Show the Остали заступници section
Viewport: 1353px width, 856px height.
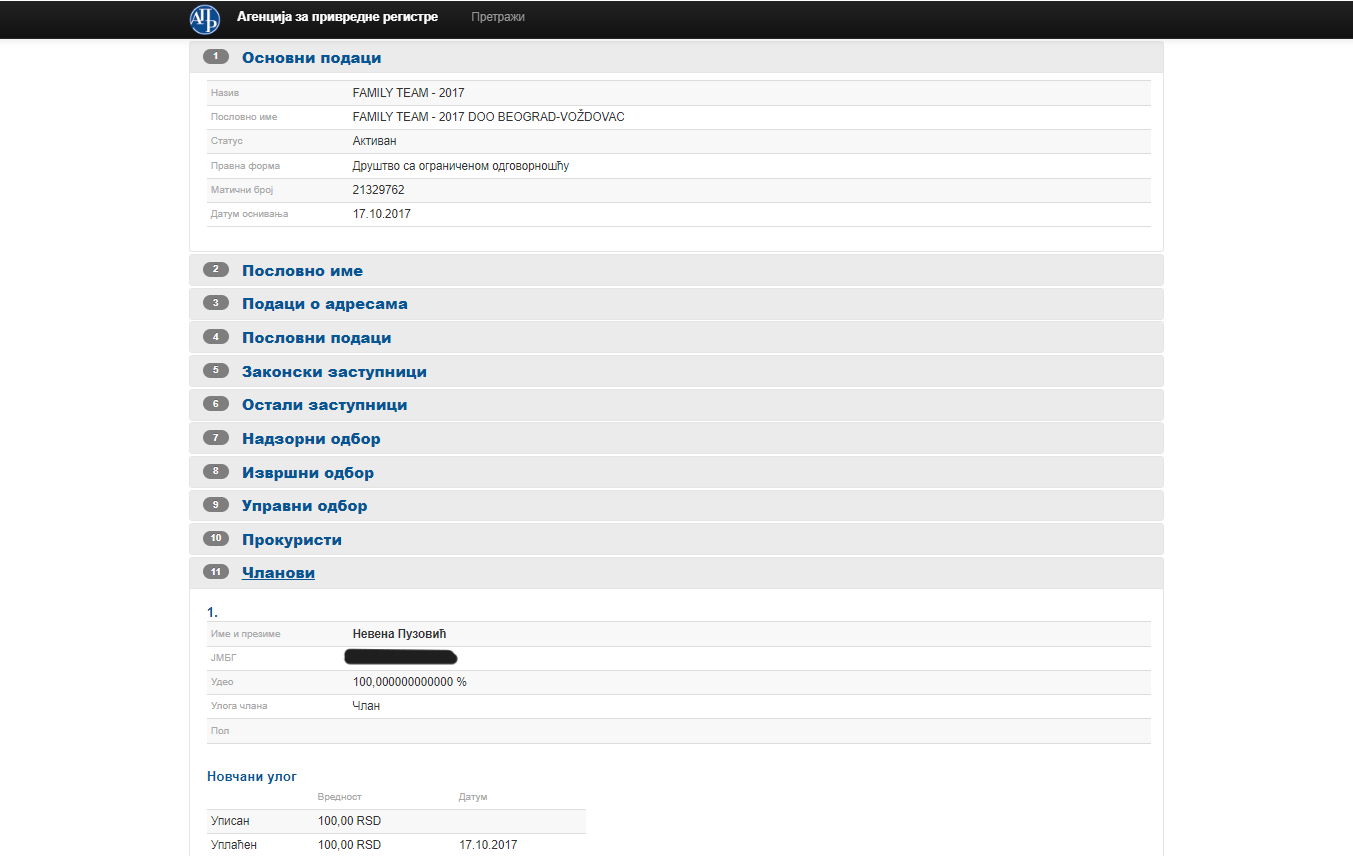(x=324, y=405)
